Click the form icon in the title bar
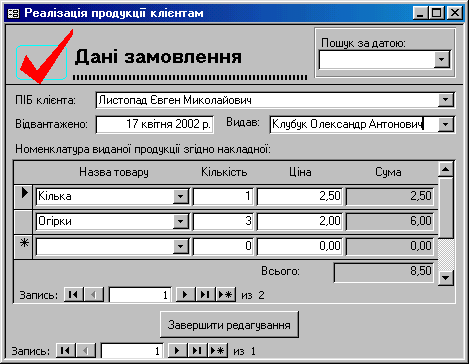This screenshot has width=469, height=364. [x=13, y=13]
